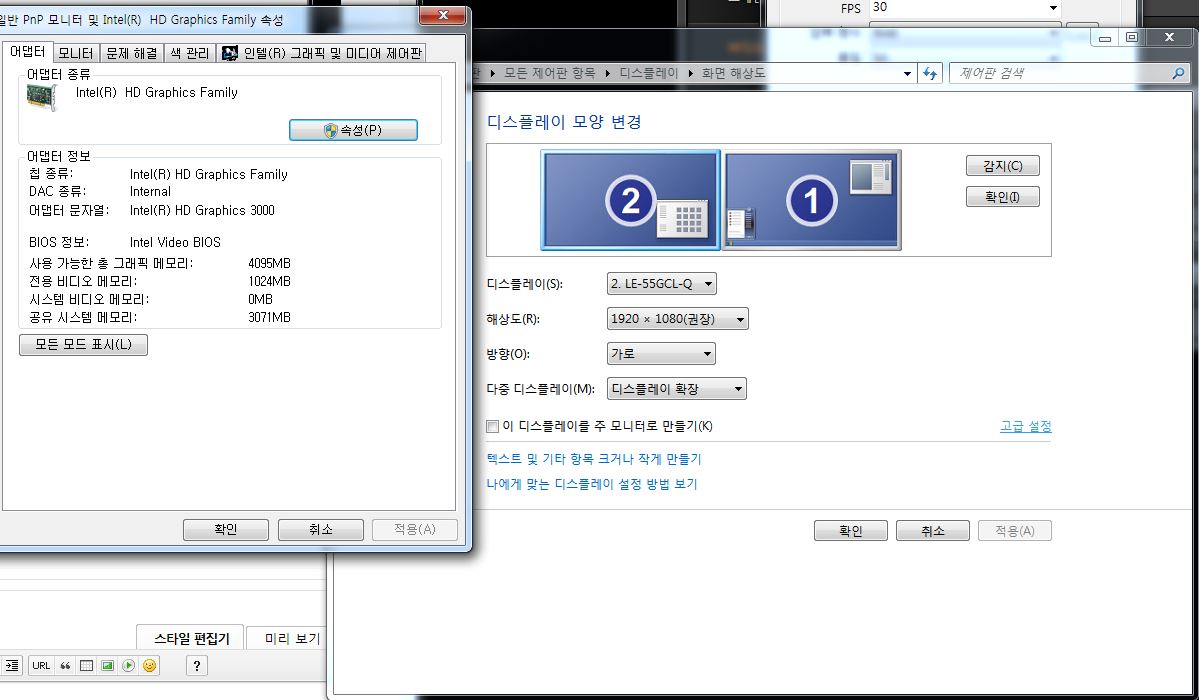Open '텍스트 및 기타 항목 크거나 작게 만들기' link
The image size is (1199, 700).
594,458
